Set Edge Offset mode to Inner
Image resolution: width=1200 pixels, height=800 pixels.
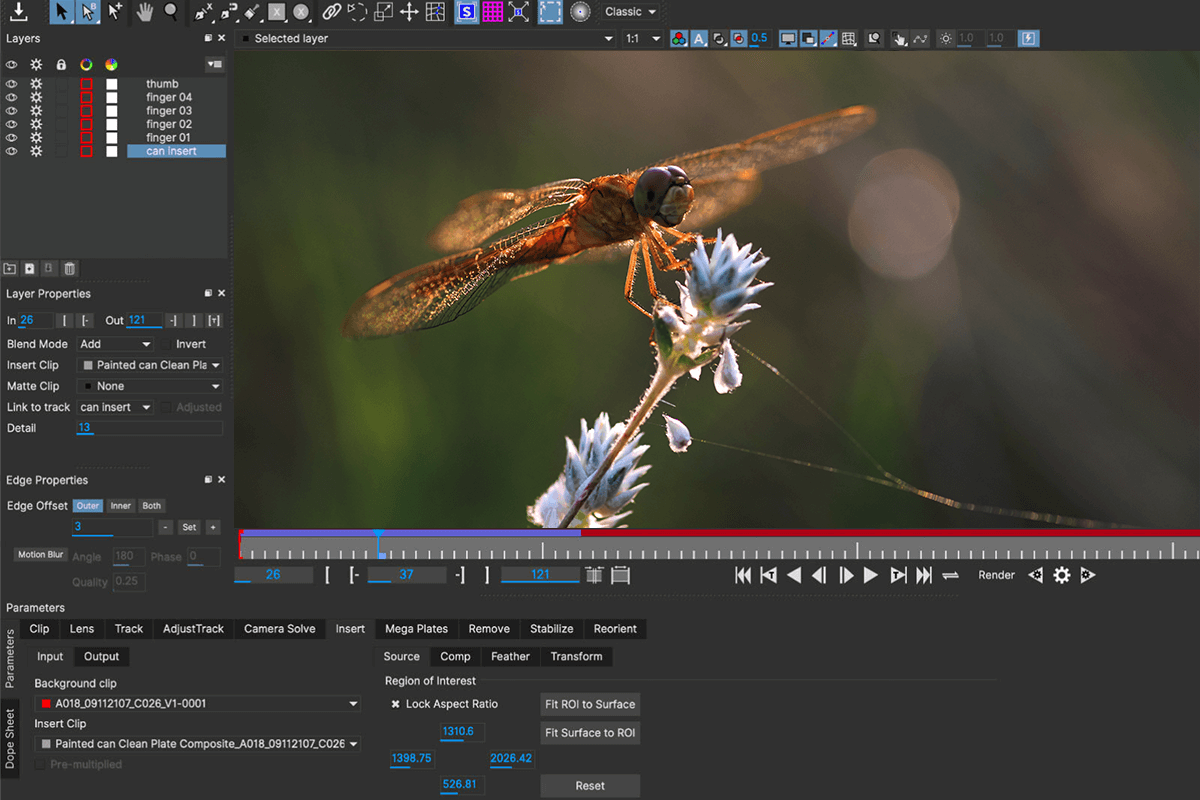pos(120,506)
